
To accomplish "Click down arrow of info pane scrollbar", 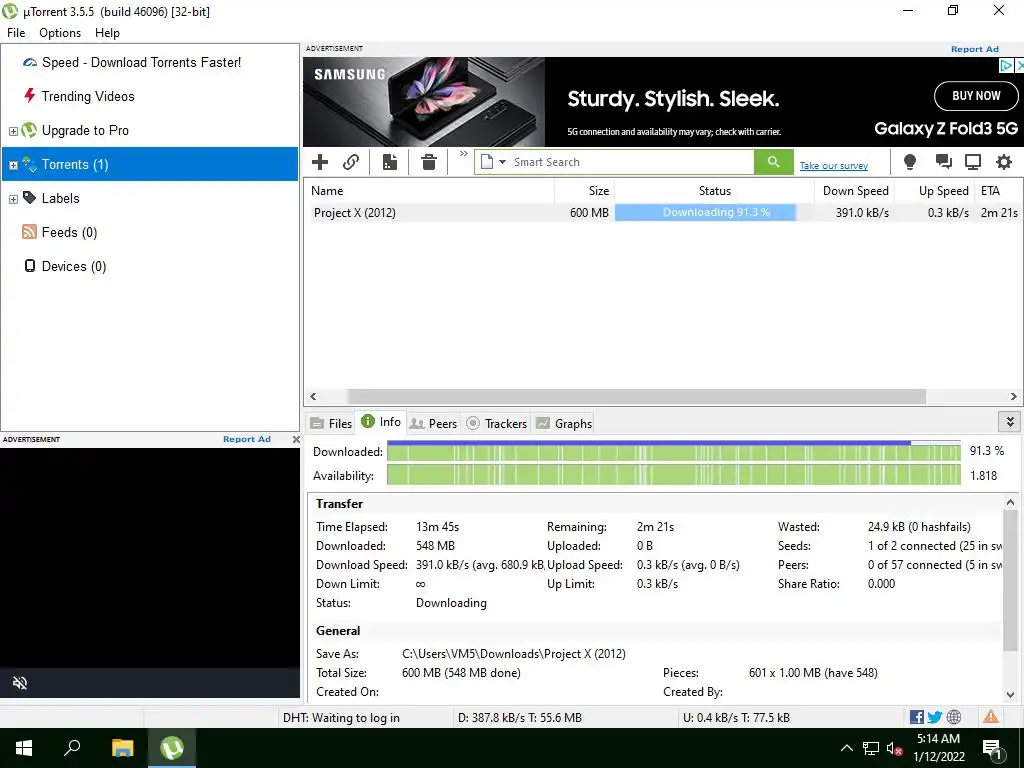I will click(1010, 695).
